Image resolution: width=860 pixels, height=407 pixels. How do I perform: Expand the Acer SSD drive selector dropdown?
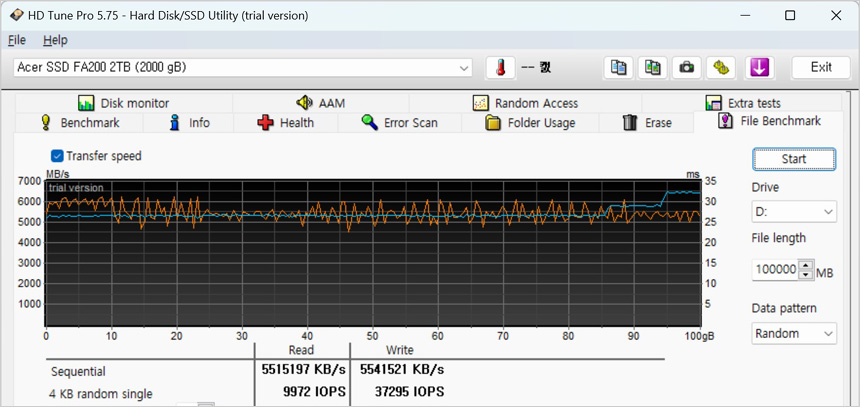(464, 68)
